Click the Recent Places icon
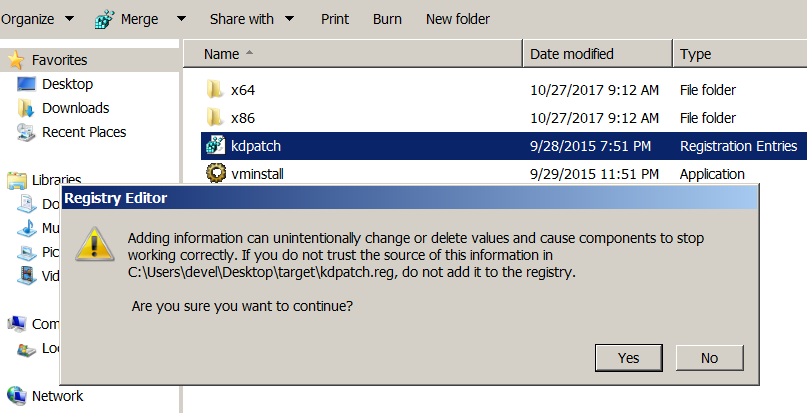807x413 pixels. pos(27,132)
